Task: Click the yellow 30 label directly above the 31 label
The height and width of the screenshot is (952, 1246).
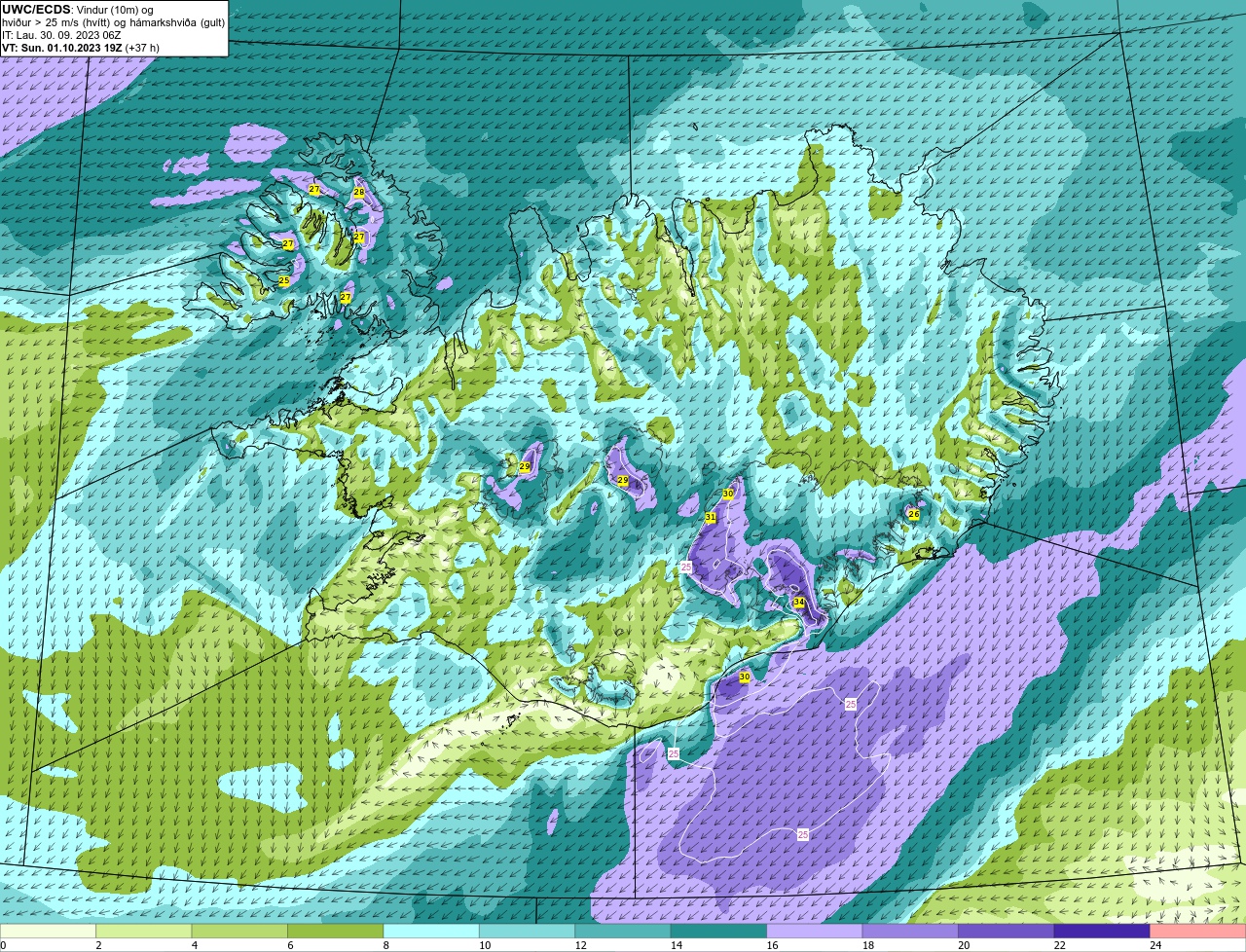Action: coord(728,494)
